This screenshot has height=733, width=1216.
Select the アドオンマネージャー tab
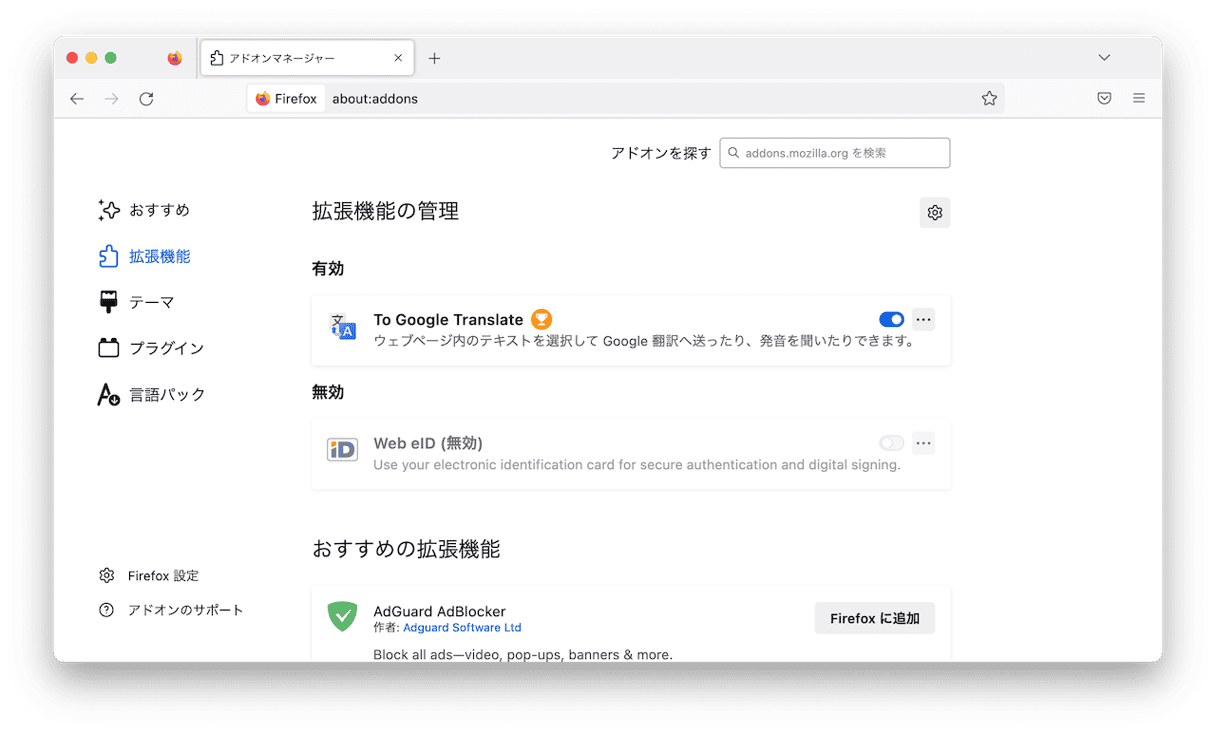(307, 58)
